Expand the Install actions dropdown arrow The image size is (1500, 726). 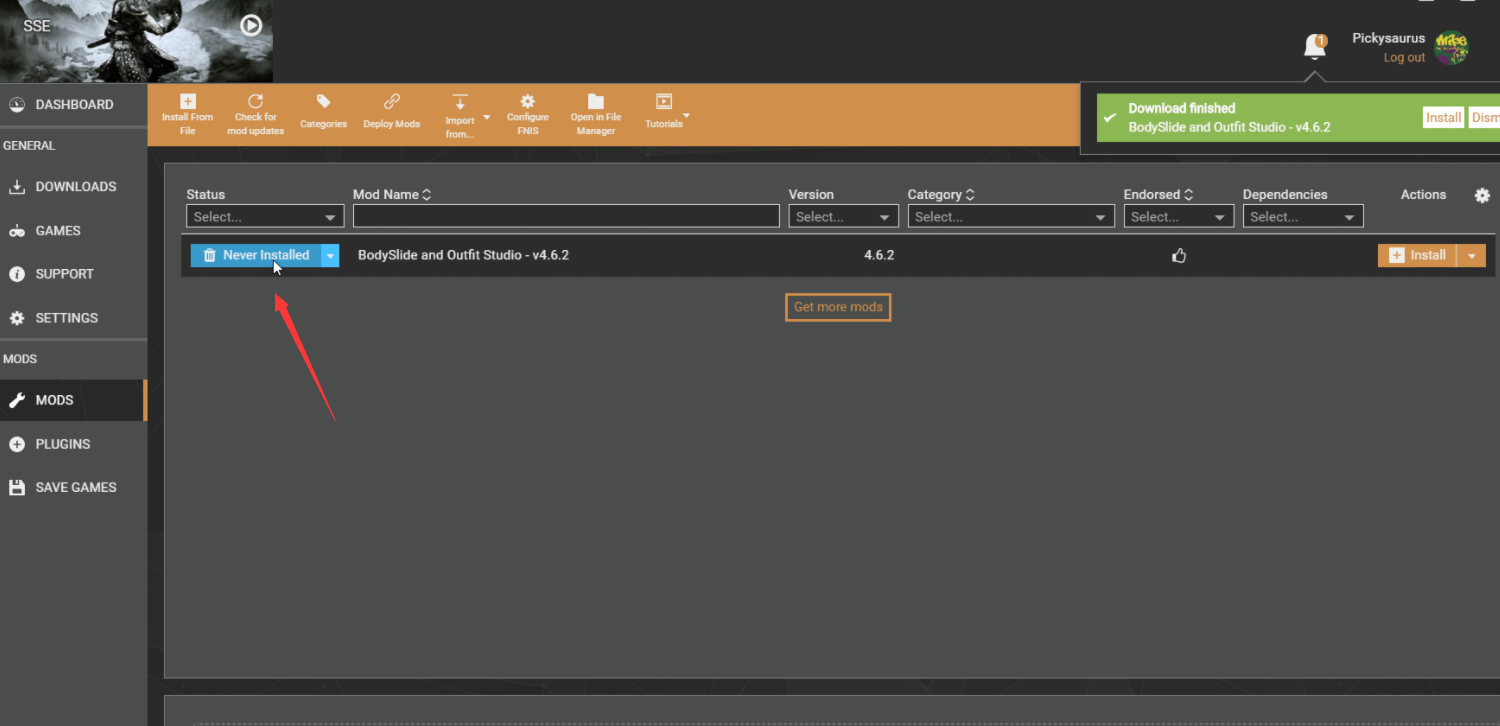[x=1471, y=256]
